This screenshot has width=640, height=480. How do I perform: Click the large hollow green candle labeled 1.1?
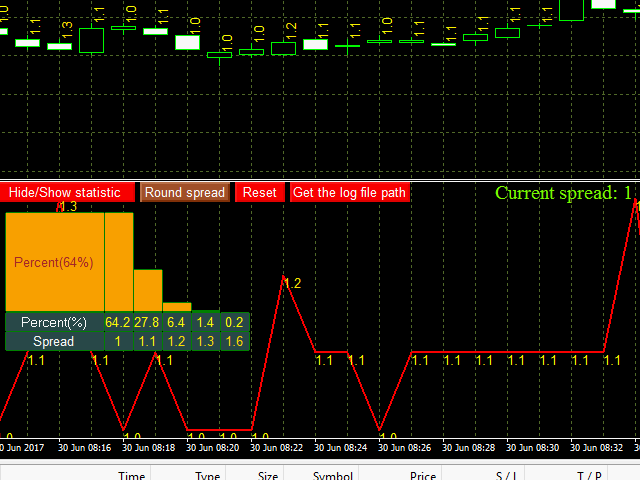(x=91, y=40)
